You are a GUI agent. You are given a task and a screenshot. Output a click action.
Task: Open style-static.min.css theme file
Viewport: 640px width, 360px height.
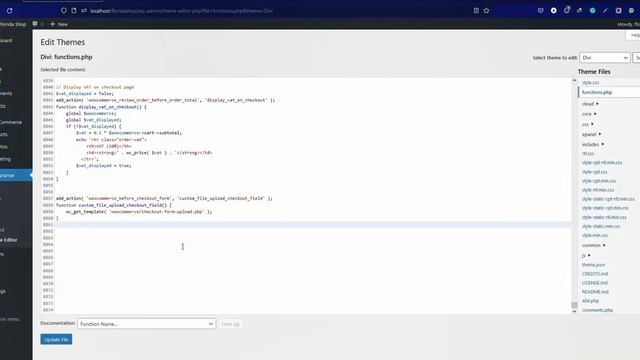[601, 226]
